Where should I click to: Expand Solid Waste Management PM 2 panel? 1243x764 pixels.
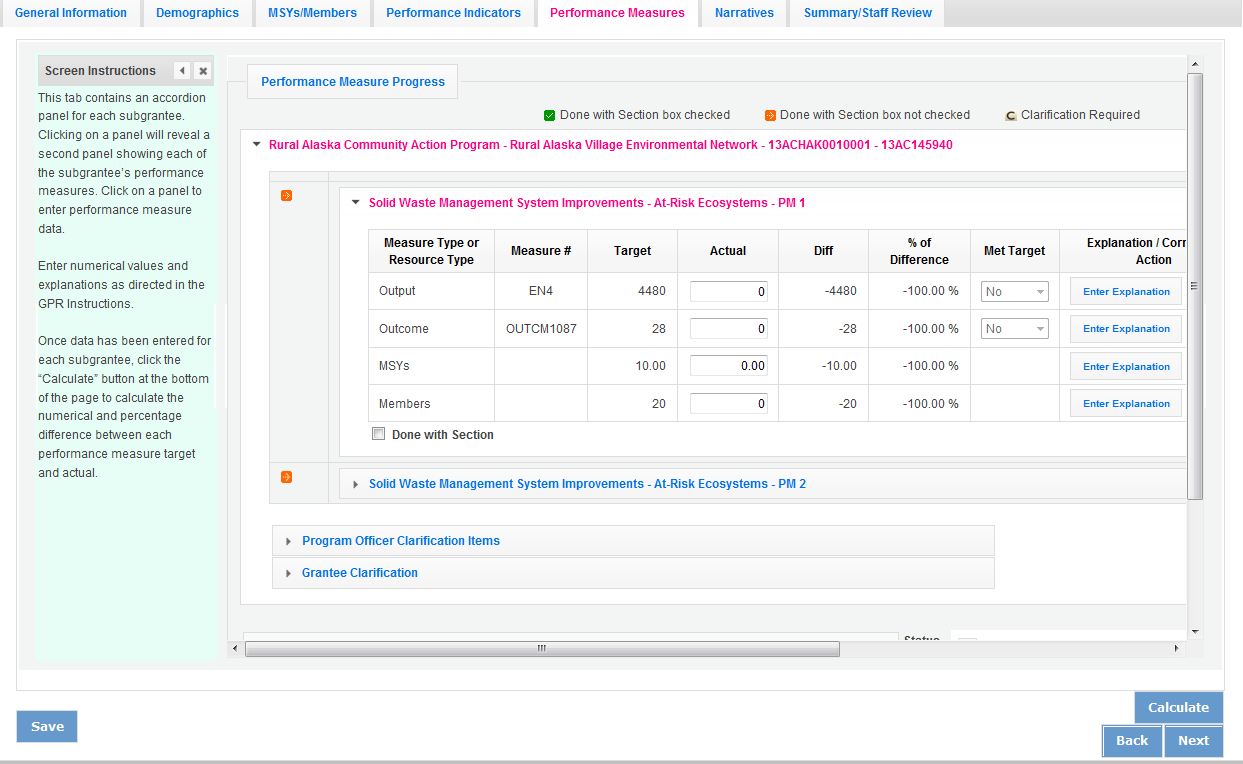tap(586, 484)
